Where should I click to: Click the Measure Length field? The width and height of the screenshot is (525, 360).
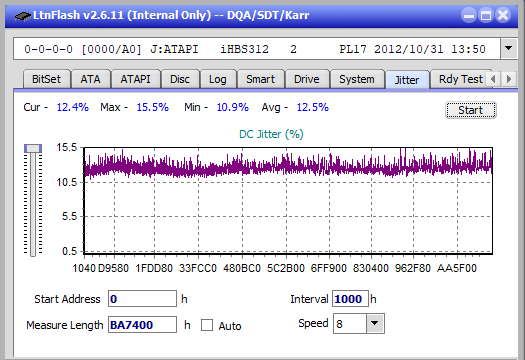coord(142,325)
